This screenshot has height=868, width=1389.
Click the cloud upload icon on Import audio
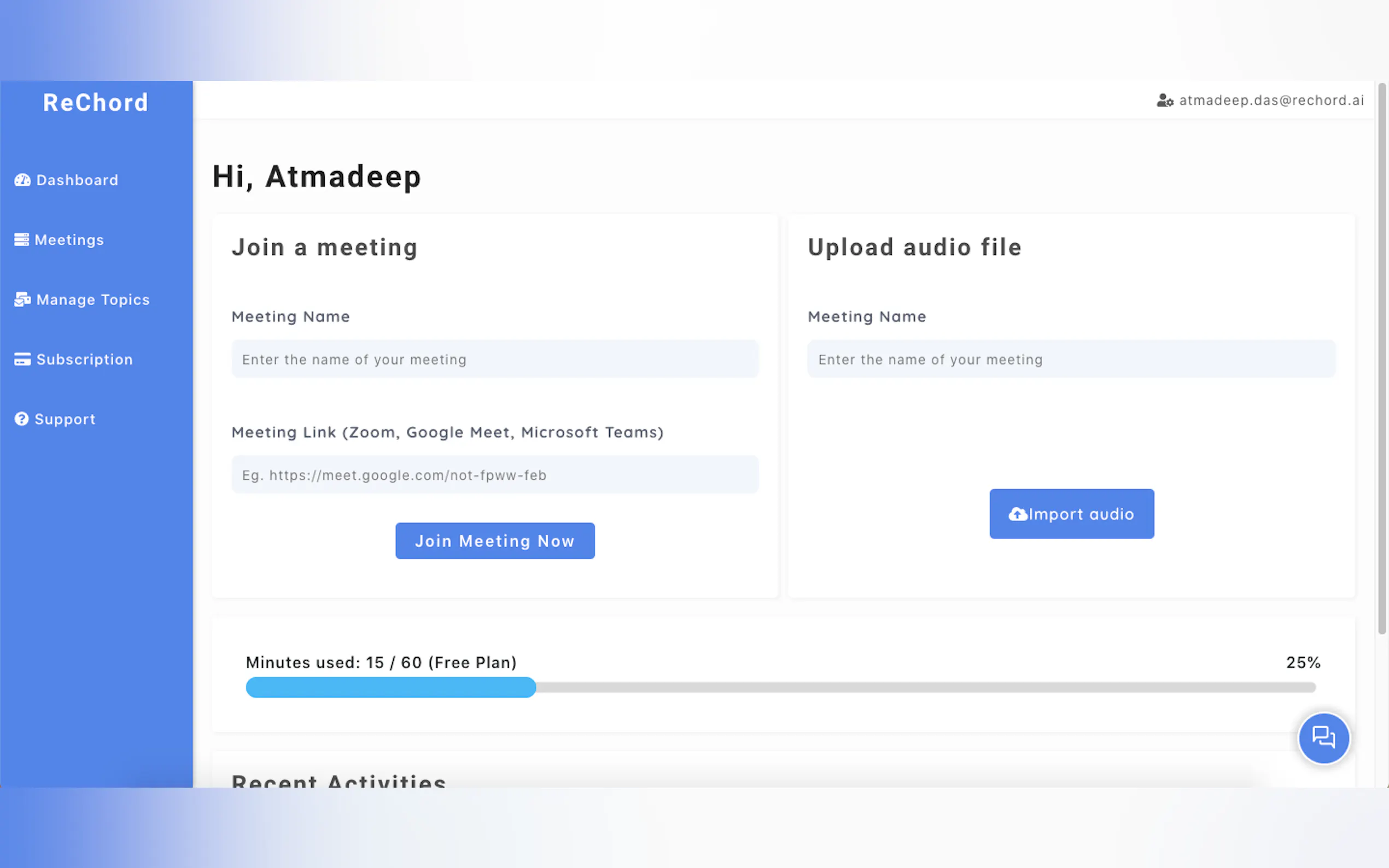[x=1018, y=514]
